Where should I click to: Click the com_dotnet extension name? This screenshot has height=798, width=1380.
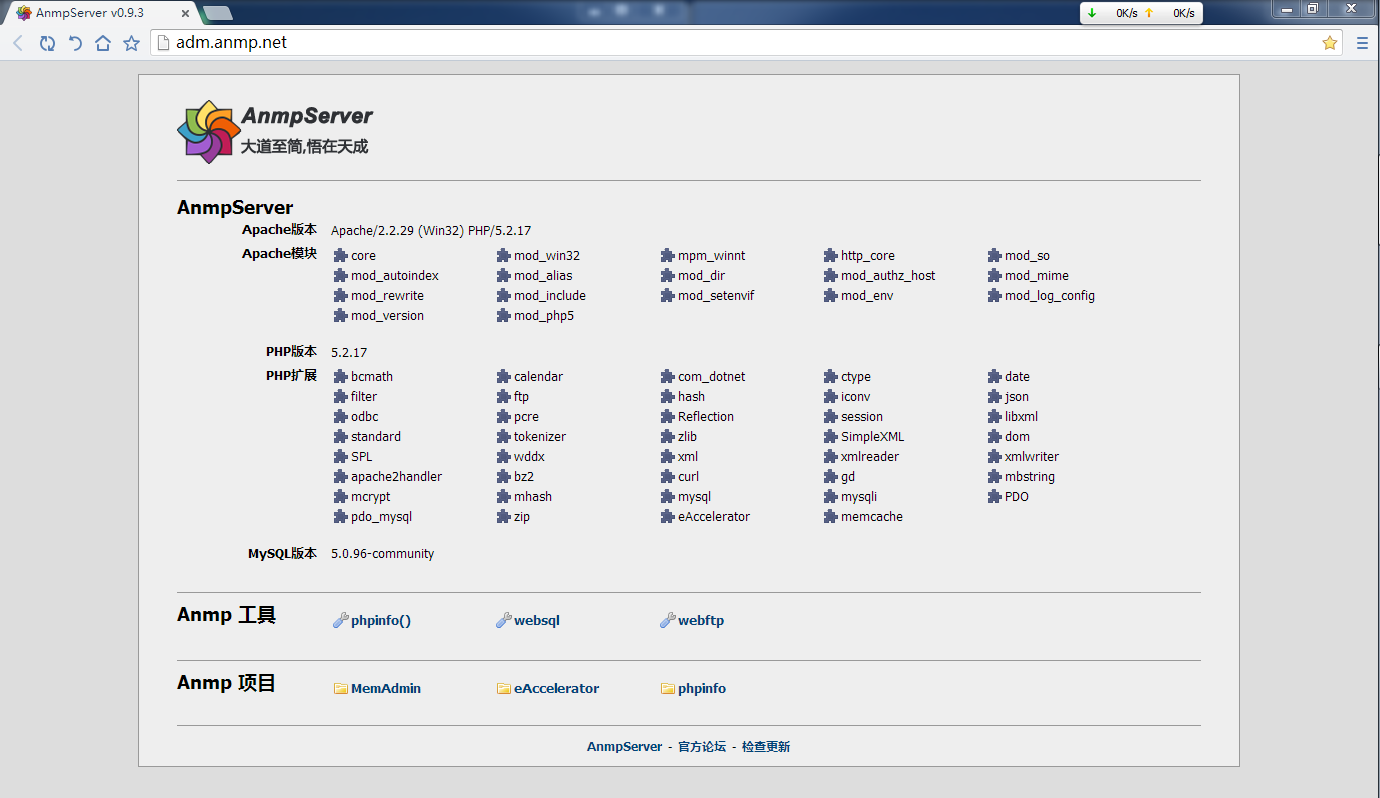(712, 377)
